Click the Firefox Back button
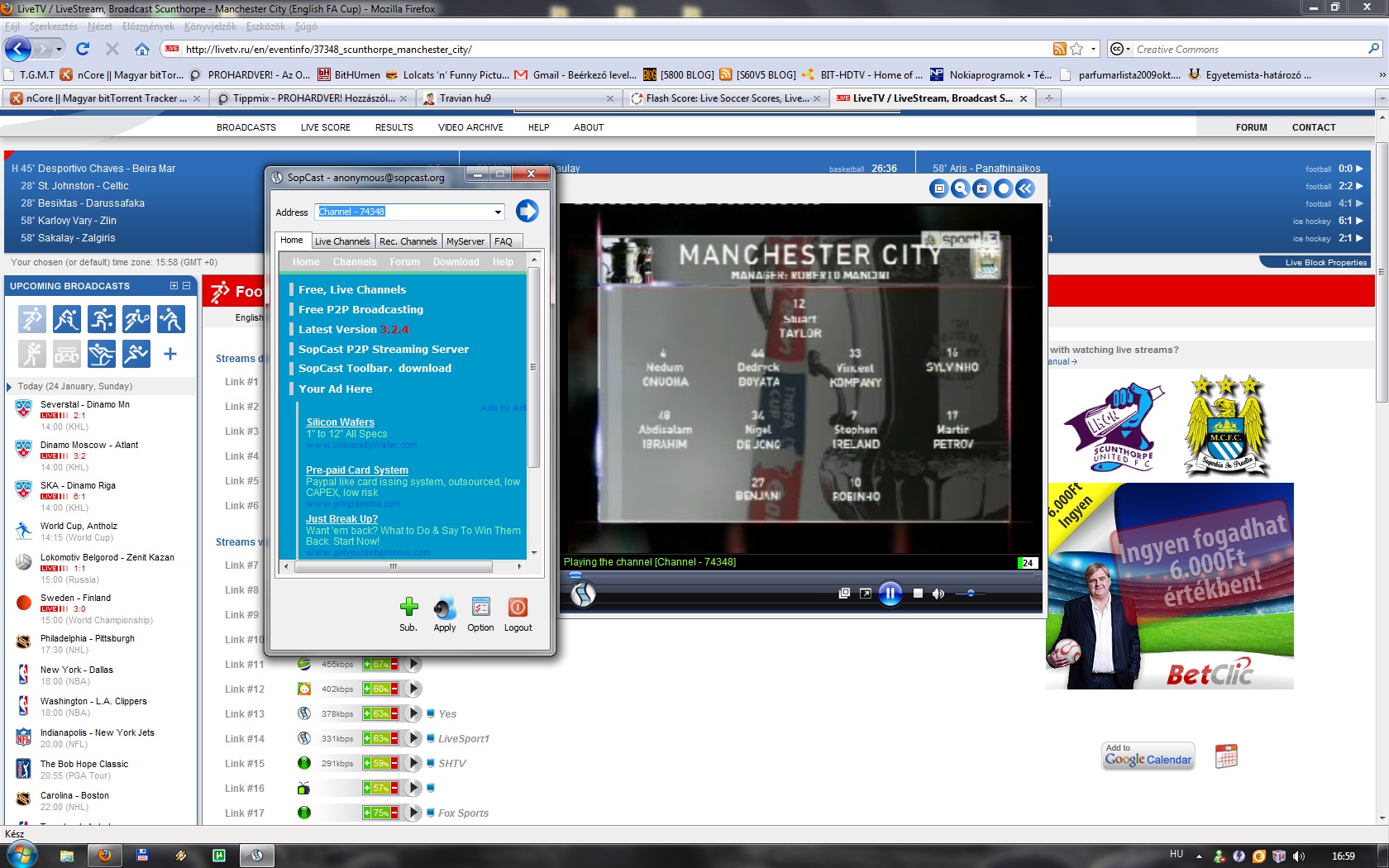 tap(18, 50)
